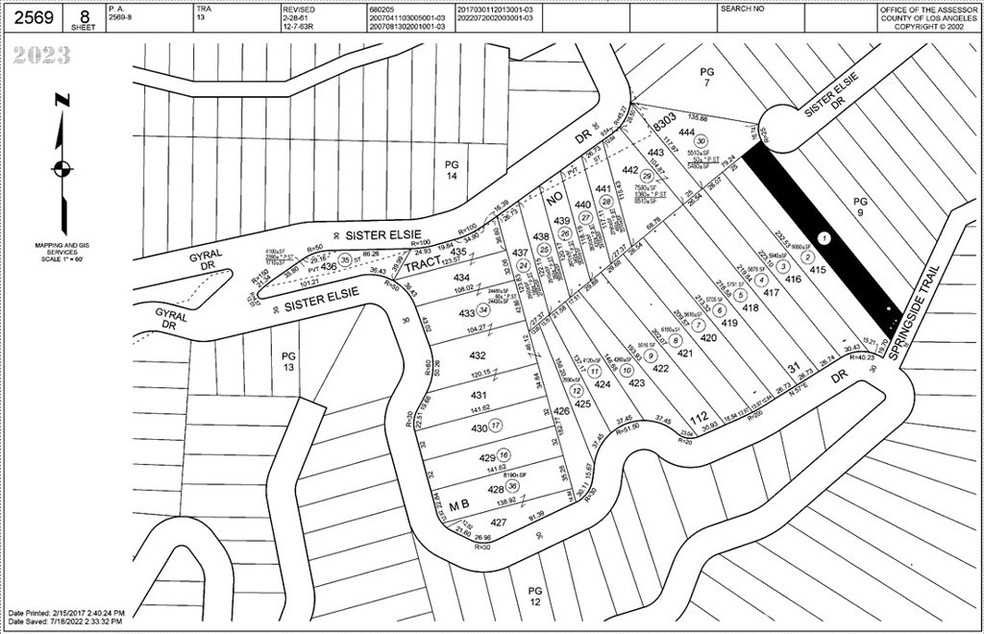The height and width of the screenshot is (634, 984).
Task: Select the PG 14 page reference label
Action: coord(450,169)
